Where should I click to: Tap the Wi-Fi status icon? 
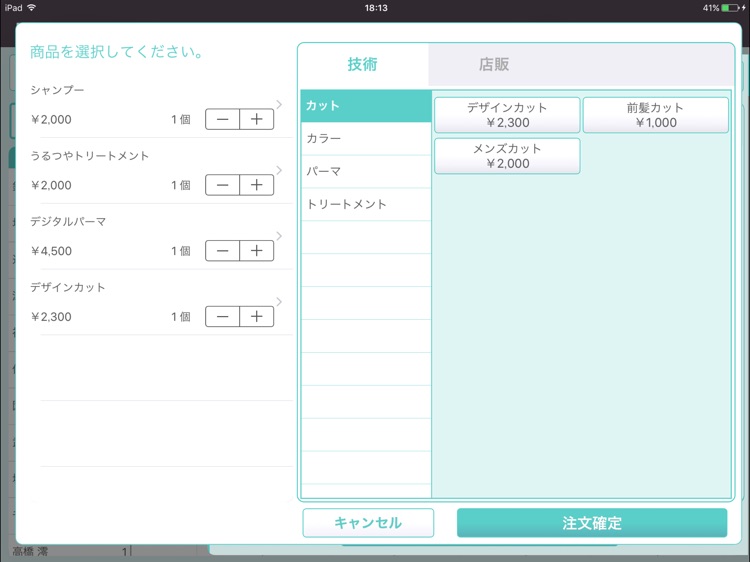tap(32, 8)
